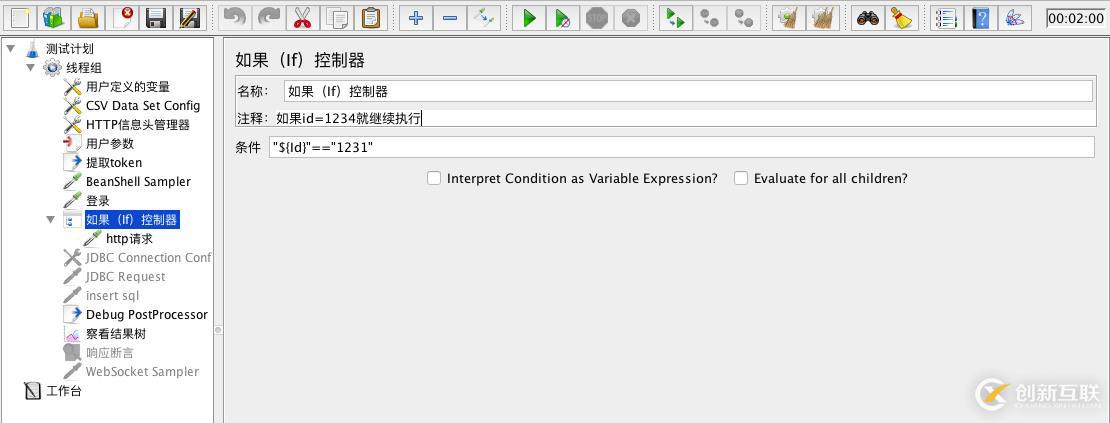The height and width of the screenshot is (423, 1110).
Task: Redo the last change
Action: coord(269,18)
